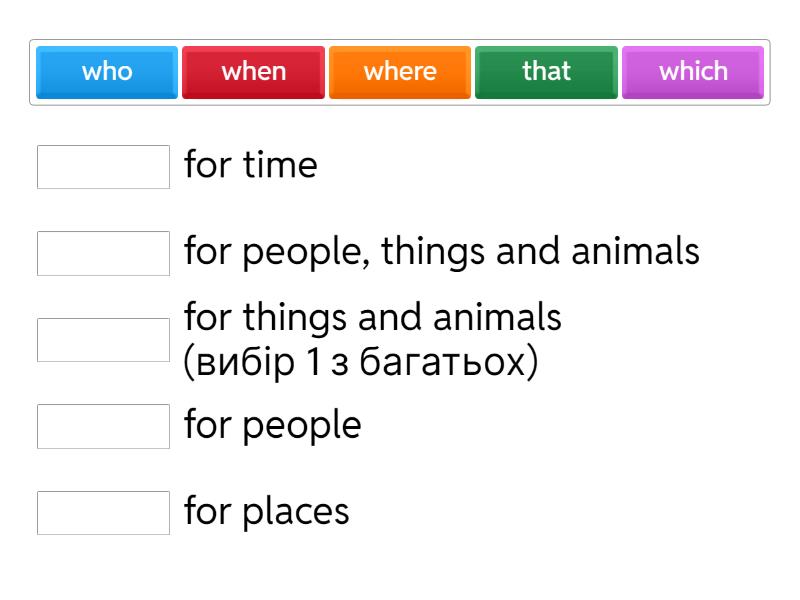Pick the 'when' word tile
Screen dimensions: 800x600
pyautogui.click(x=253, y=72)
